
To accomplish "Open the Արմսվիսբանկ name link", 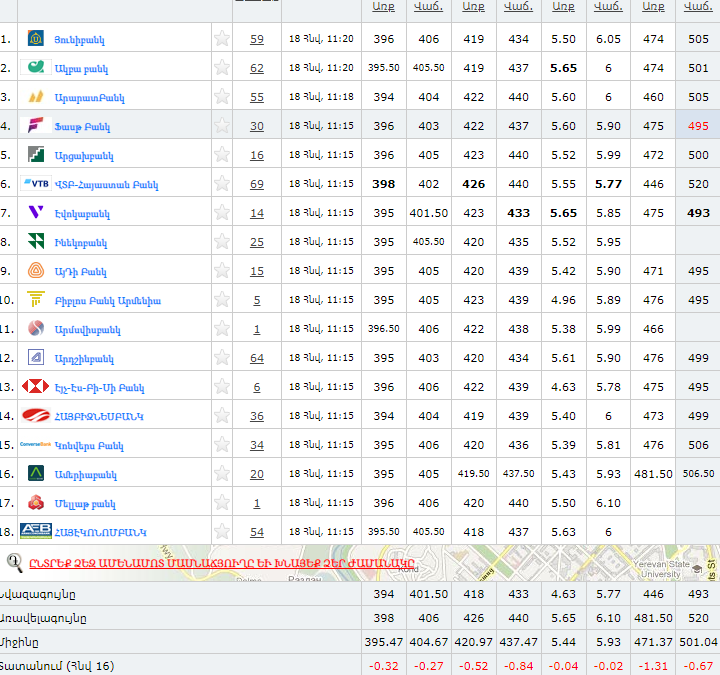I will pos(87,330).
